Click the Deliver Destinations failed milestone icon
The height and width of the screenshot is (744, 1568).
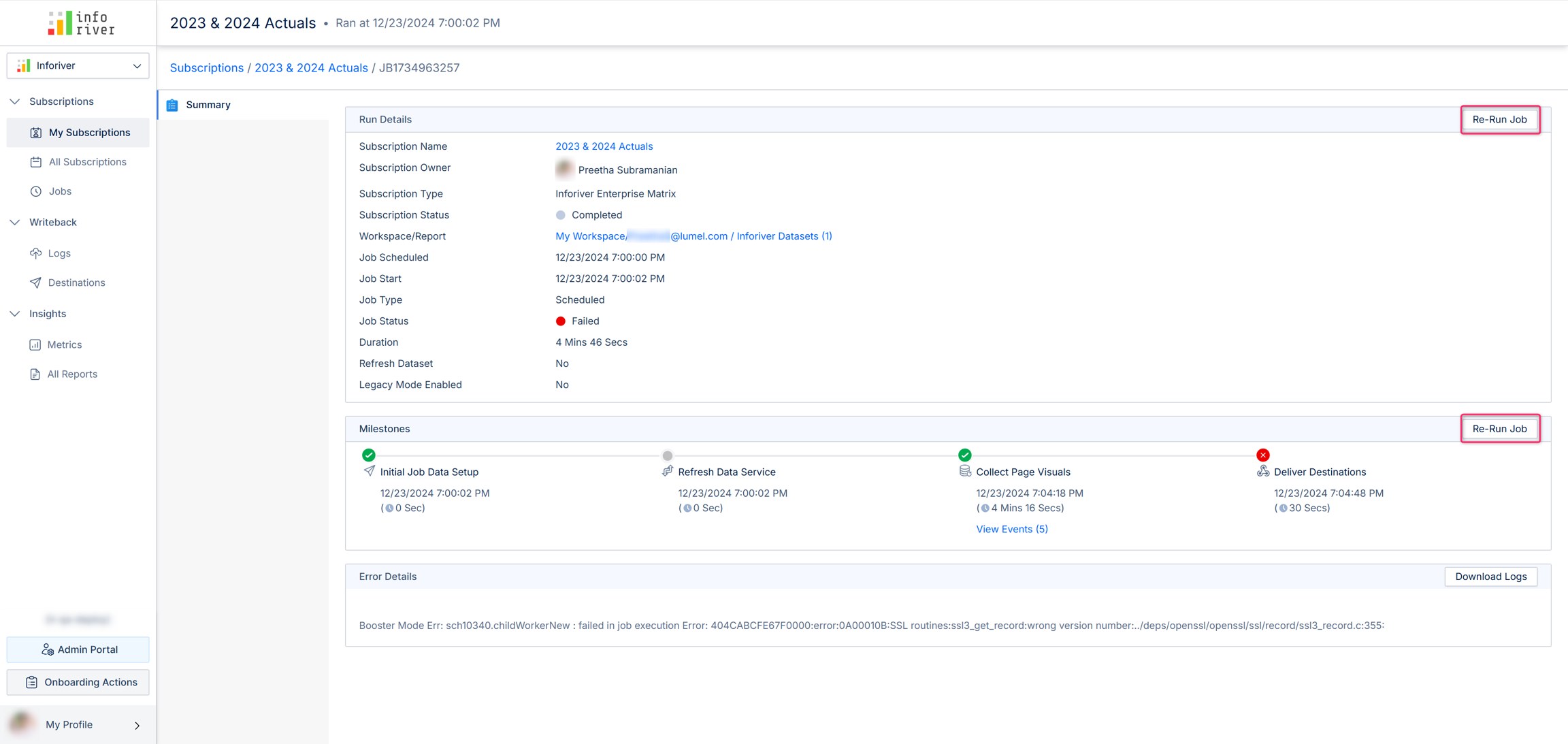1262,455
